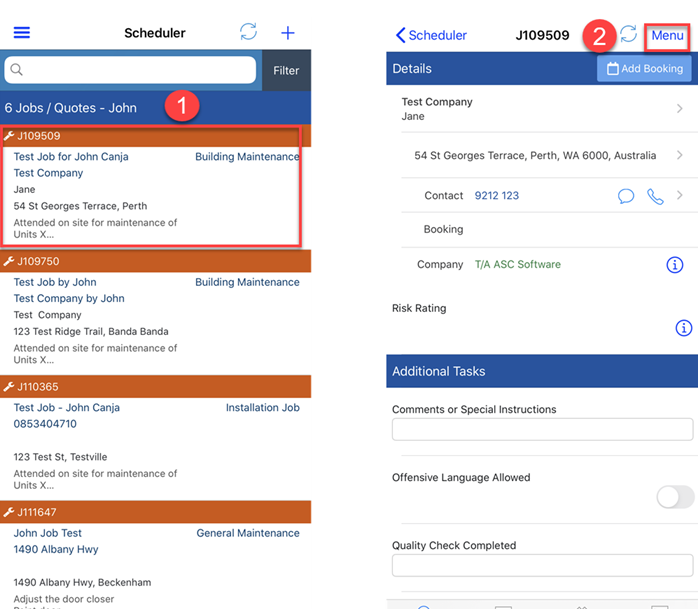Click the Quality Check Completed field
Image resolution: width=700 pixels, height=615 pixels.
tap(542, 566)
